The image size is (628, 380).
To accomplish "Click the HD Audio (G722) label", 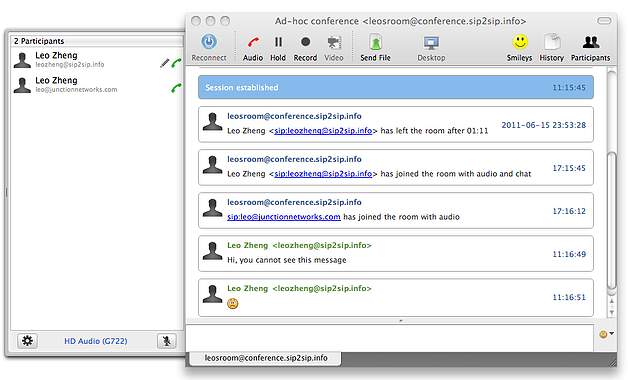I will pos(96,341).
